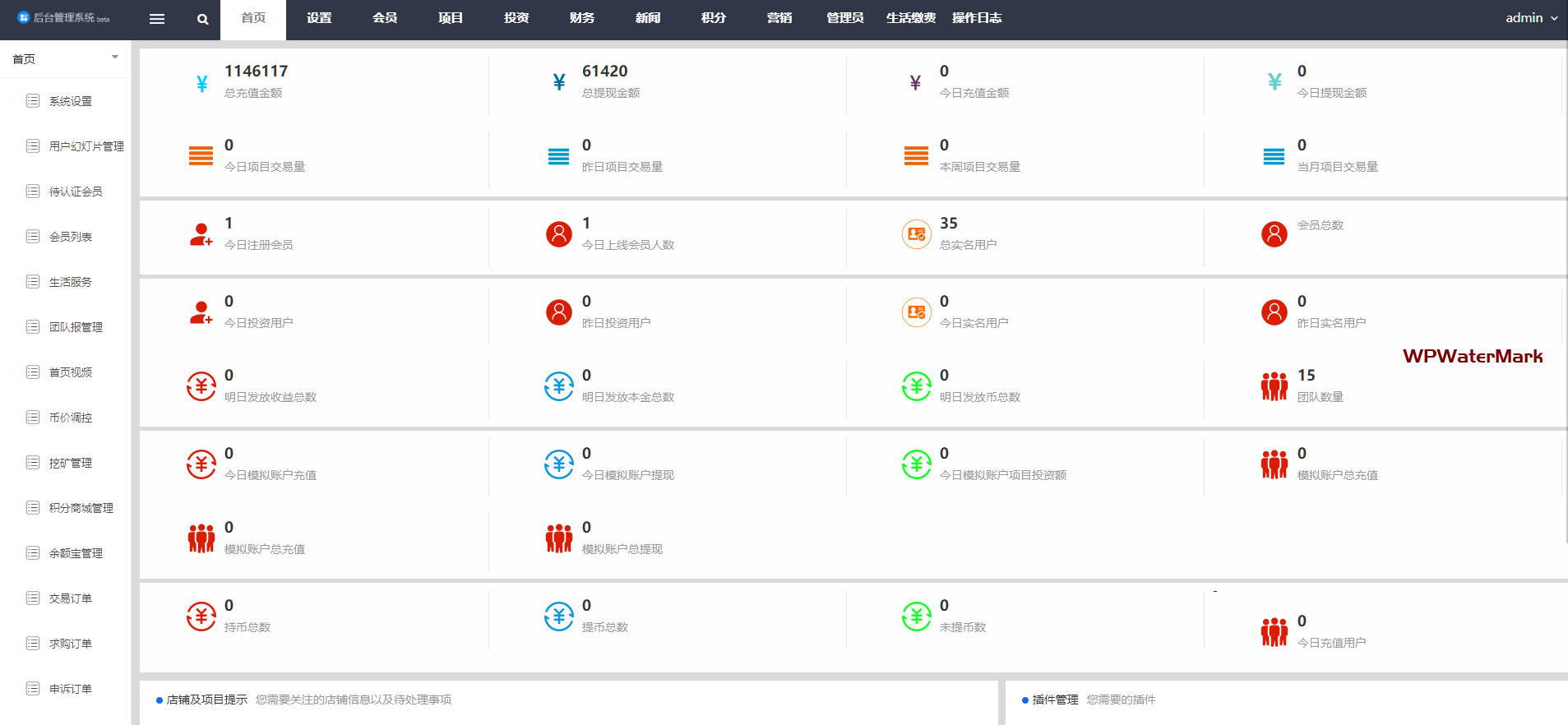Viewport: 1568px width, 725px height.
Task: Open the 财务 top menu
Action: tap(582, 18)
